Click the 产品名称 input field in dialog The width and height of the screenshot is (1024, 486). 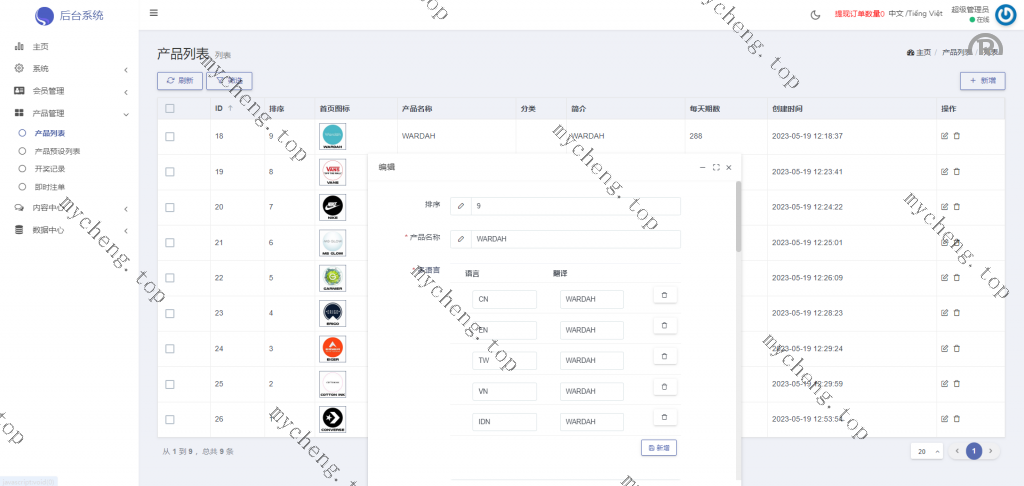(576, 239)
